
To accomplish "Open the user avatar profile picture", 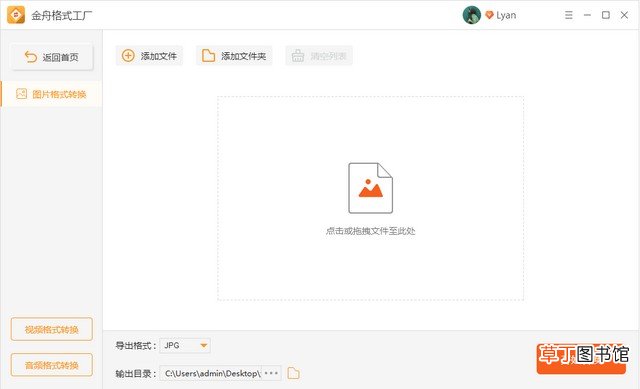I will [x=471, y=15].
